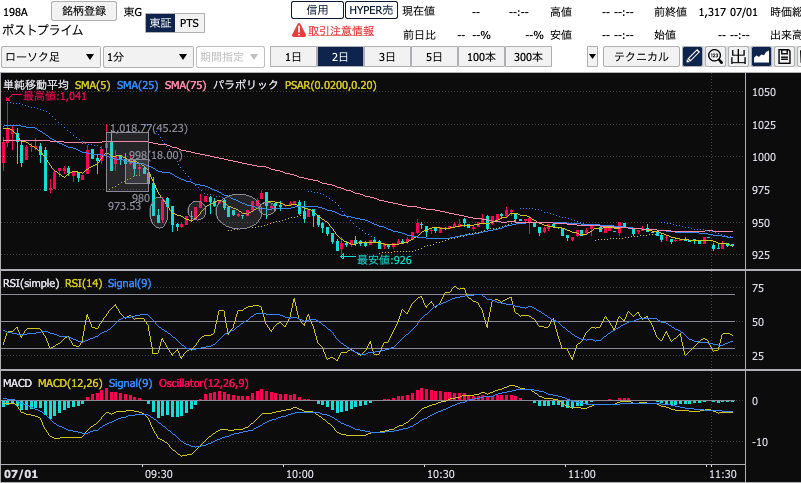Open the 1分 interval dropdown
801x483 pixels.
pyautogui.click(x=148, y=57)
